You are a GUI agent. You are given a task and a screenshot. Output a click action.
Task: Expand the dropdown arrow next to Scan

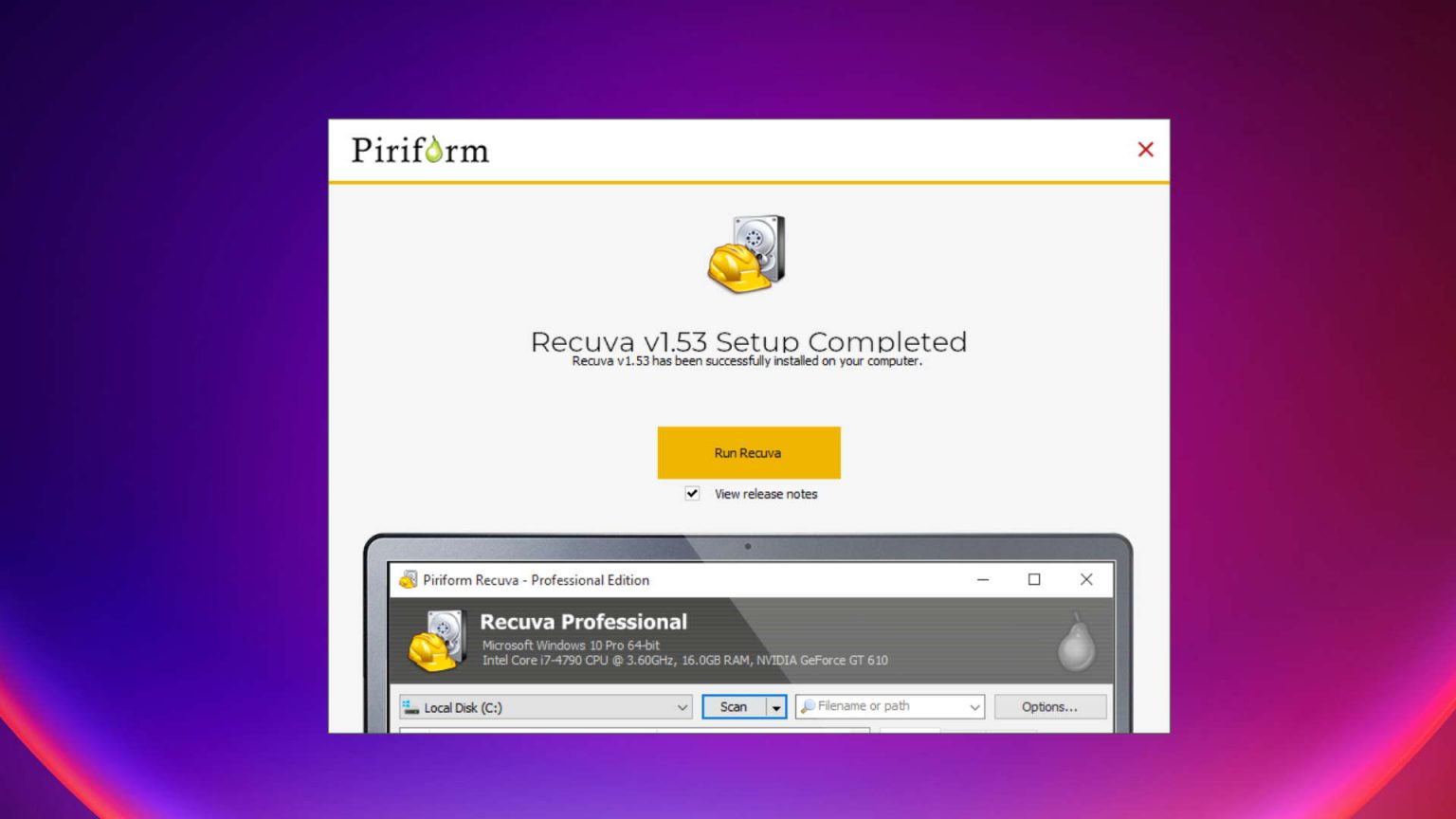click(777, 706)
